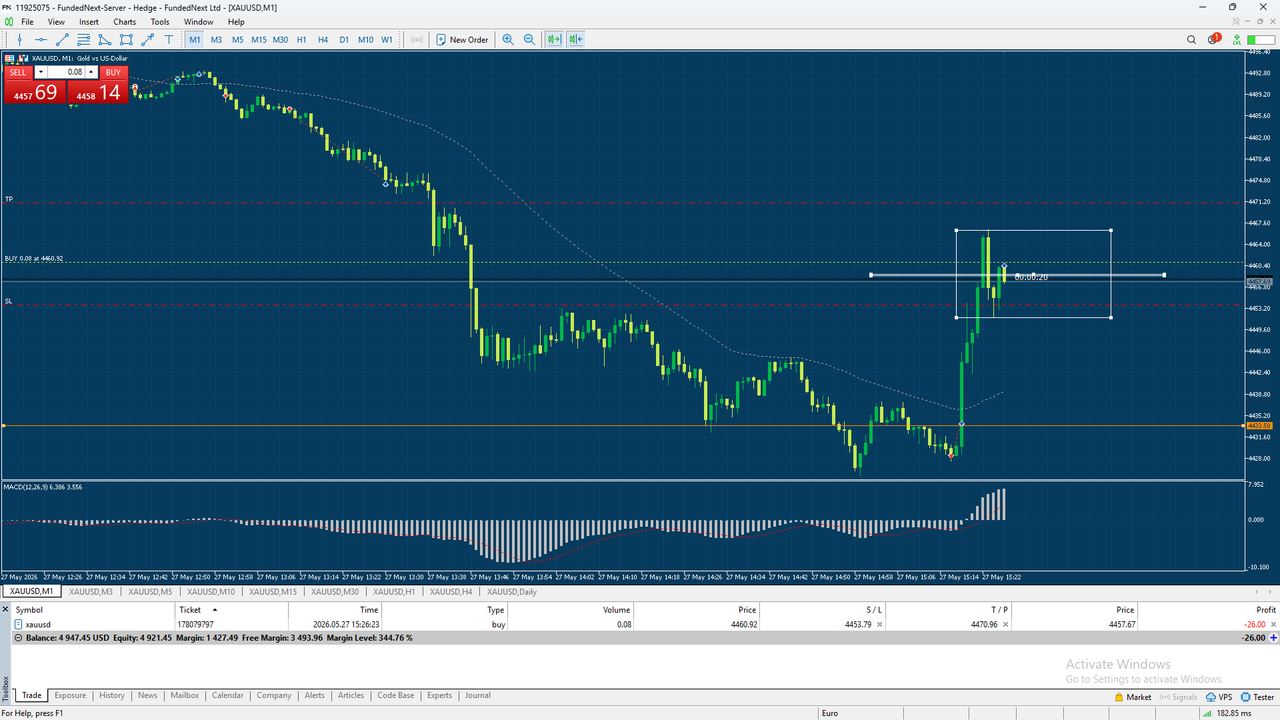Decrease lot volume with down arrow
The height and width of the screenshot is (720, 1280).
(40, 72)
